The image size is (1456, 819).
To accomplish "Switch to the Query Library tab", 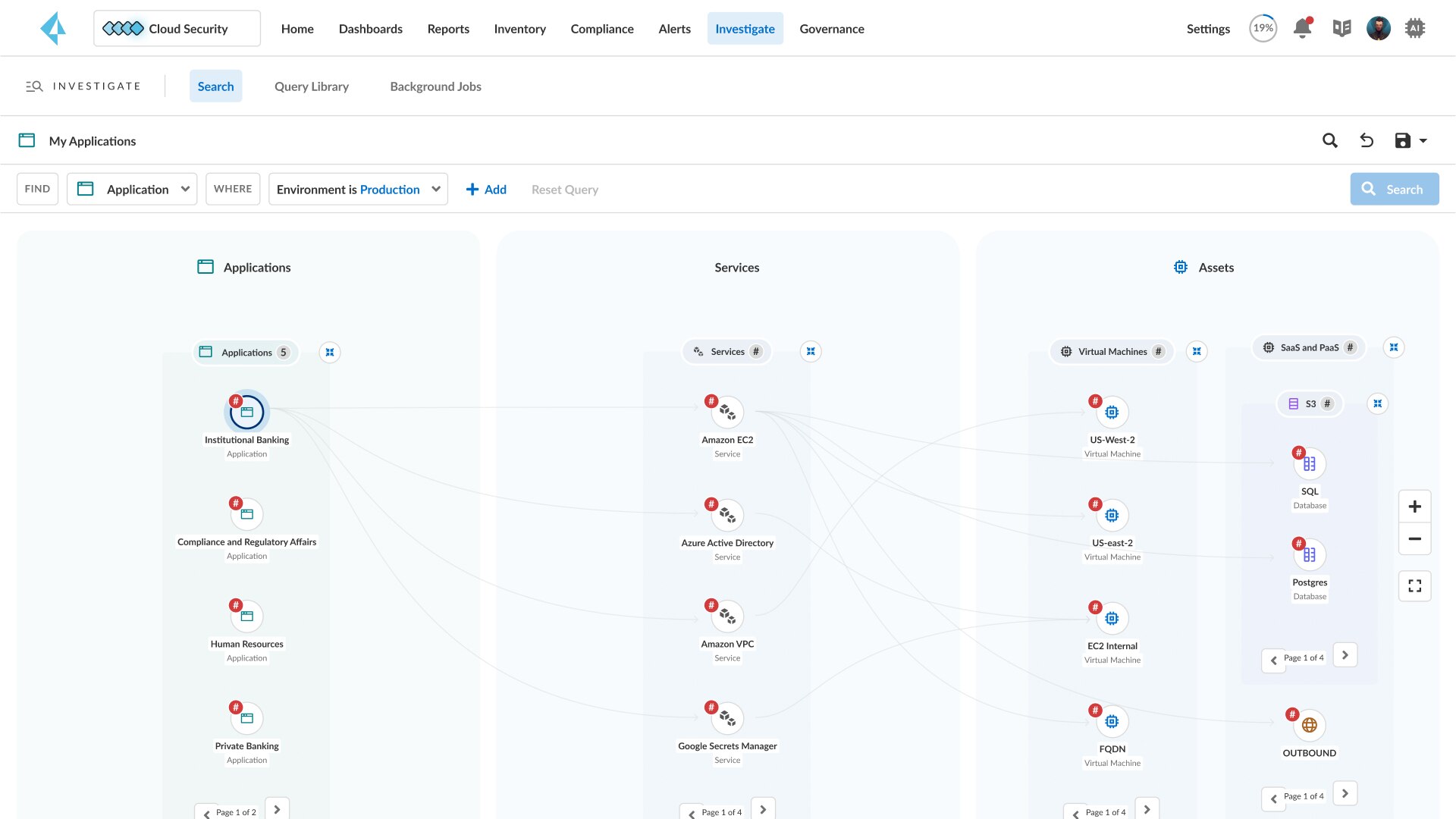I will click(311, 86).
